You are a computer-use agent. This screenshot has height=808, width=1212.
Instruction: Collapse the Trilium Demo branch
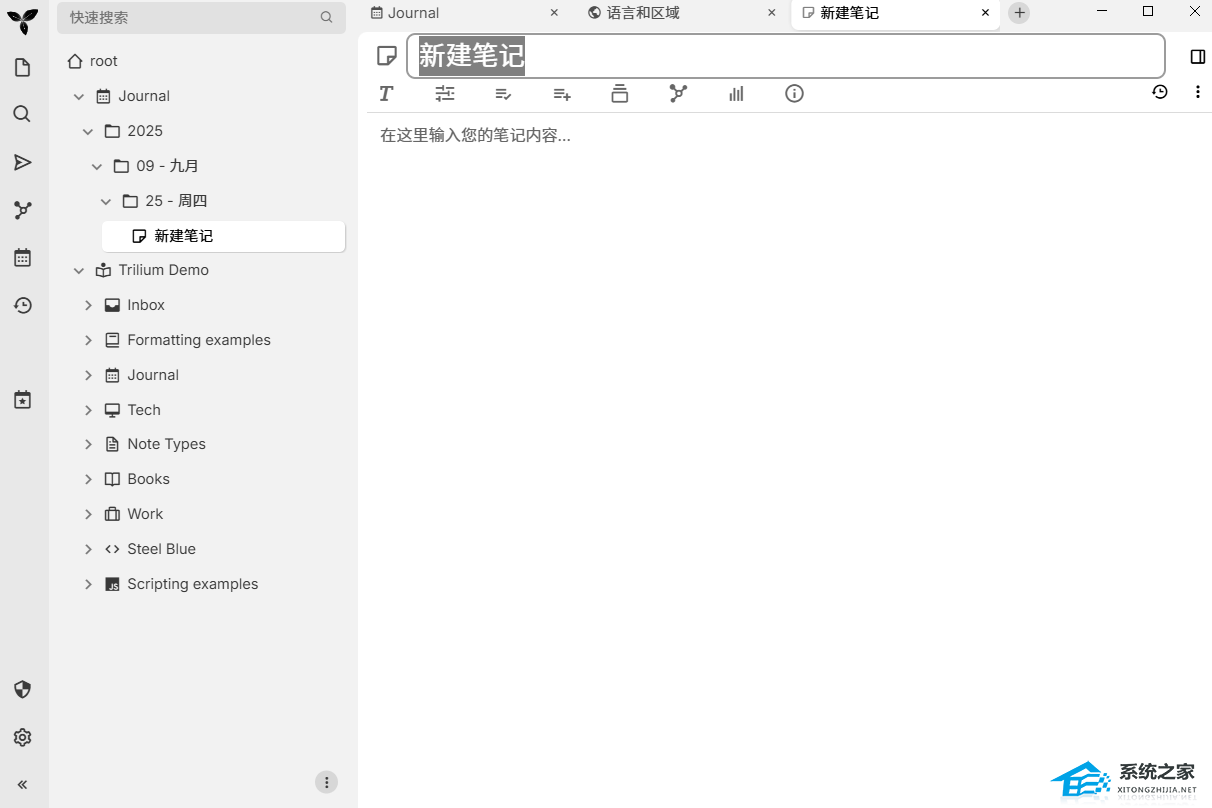pos(79,270)
